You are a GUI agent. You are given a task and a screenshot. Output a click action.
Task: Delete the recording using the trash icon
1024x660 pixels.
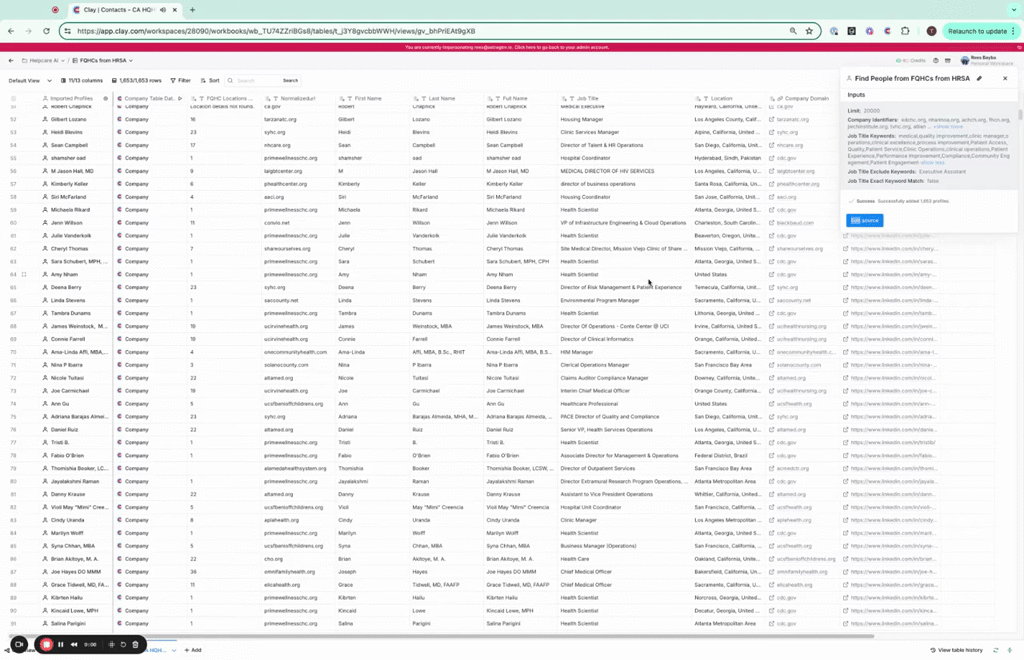click(x=135, y=644)
